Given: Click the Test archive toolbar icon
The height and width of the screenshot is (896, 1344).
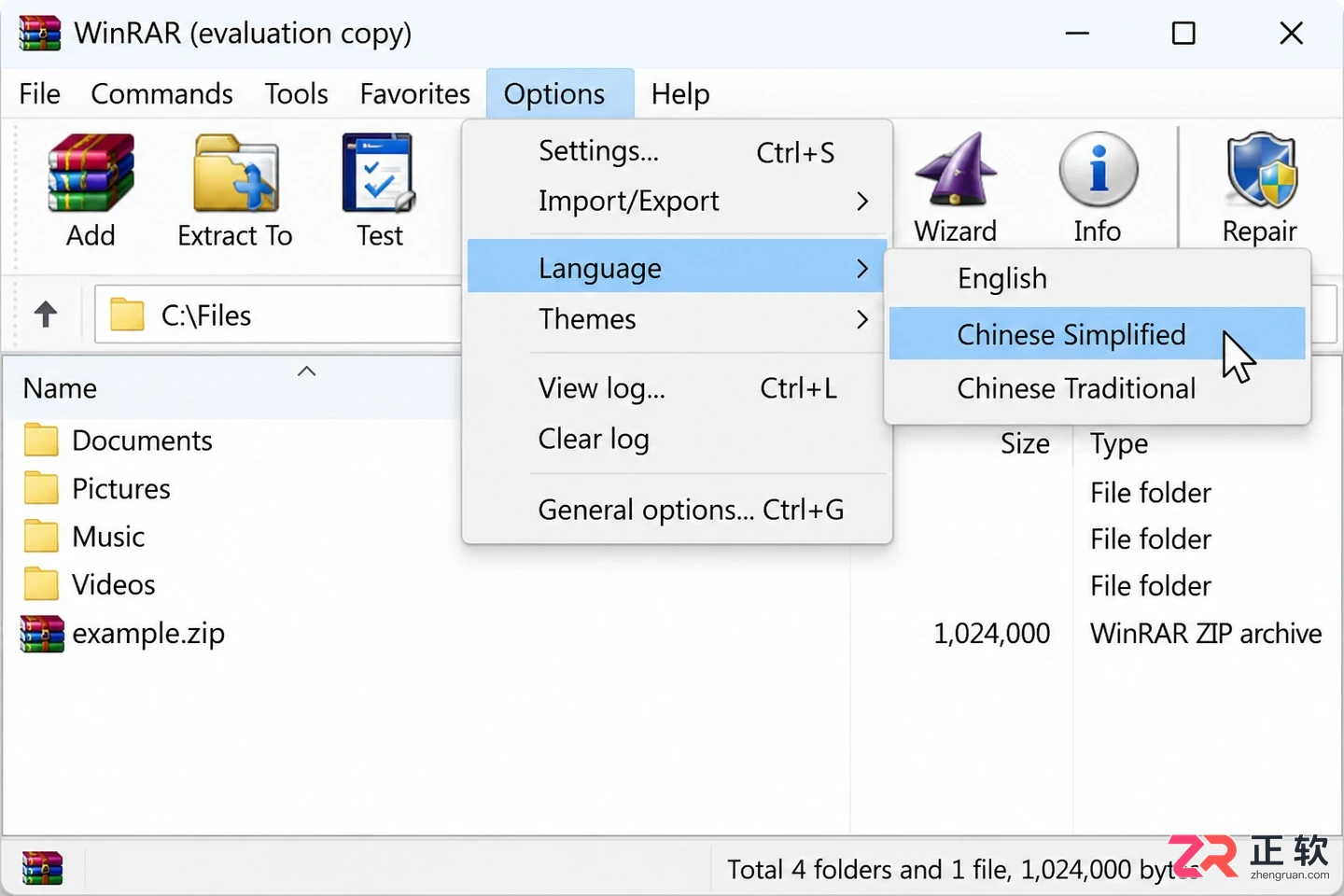Looking at the screenshot, I should point(379,174).
